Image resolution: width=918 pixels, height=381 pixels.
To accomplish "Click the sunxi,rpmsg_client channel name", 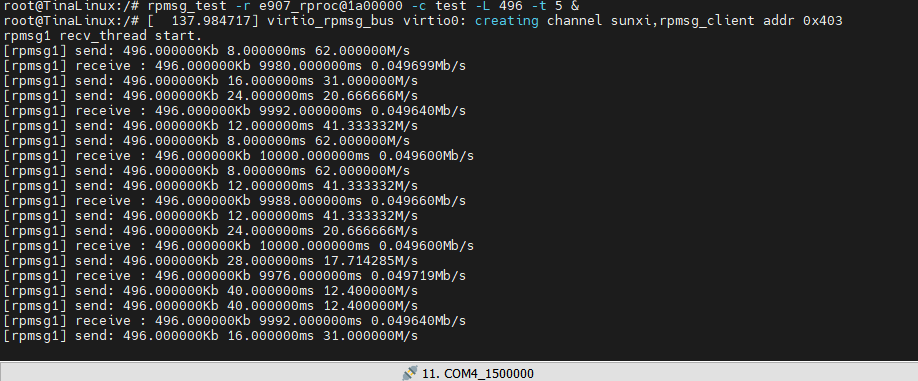I will point(682,22).
